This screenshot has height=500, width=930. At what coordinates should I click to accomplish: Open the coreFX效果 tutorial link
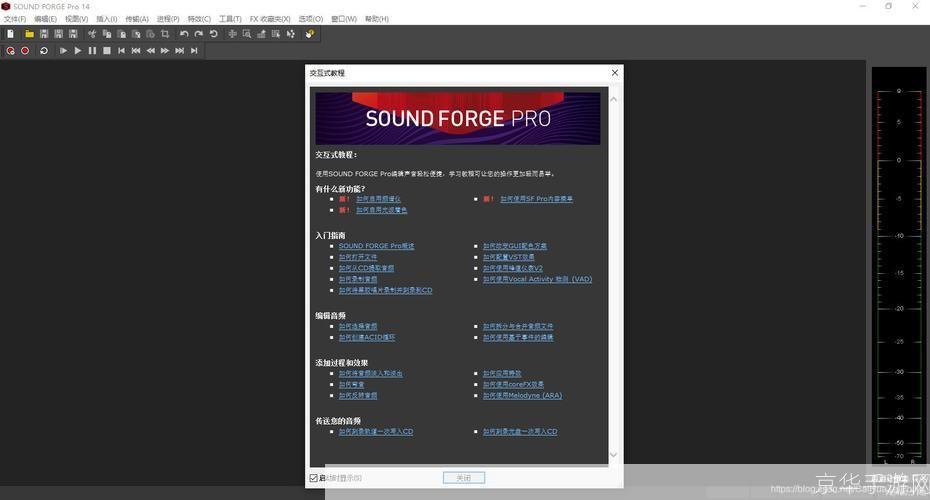point(514,384)
